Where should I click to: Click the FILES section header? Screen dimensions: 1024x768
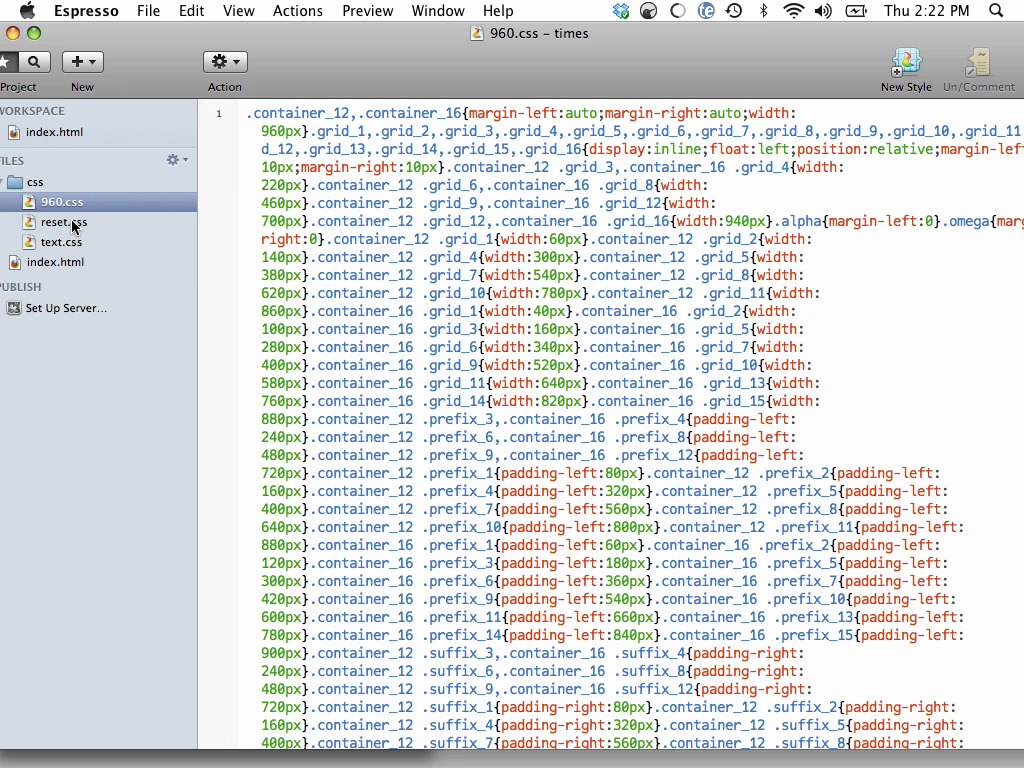pyautogui.click(x=12, y=161)
